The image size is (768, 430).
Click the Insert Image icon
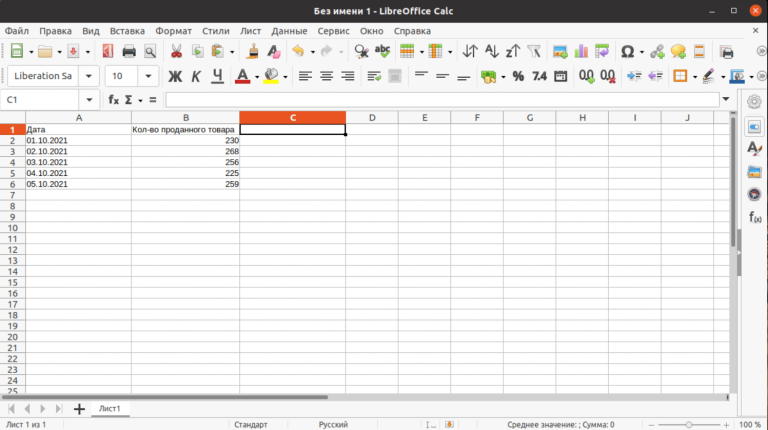coord(560,51)
